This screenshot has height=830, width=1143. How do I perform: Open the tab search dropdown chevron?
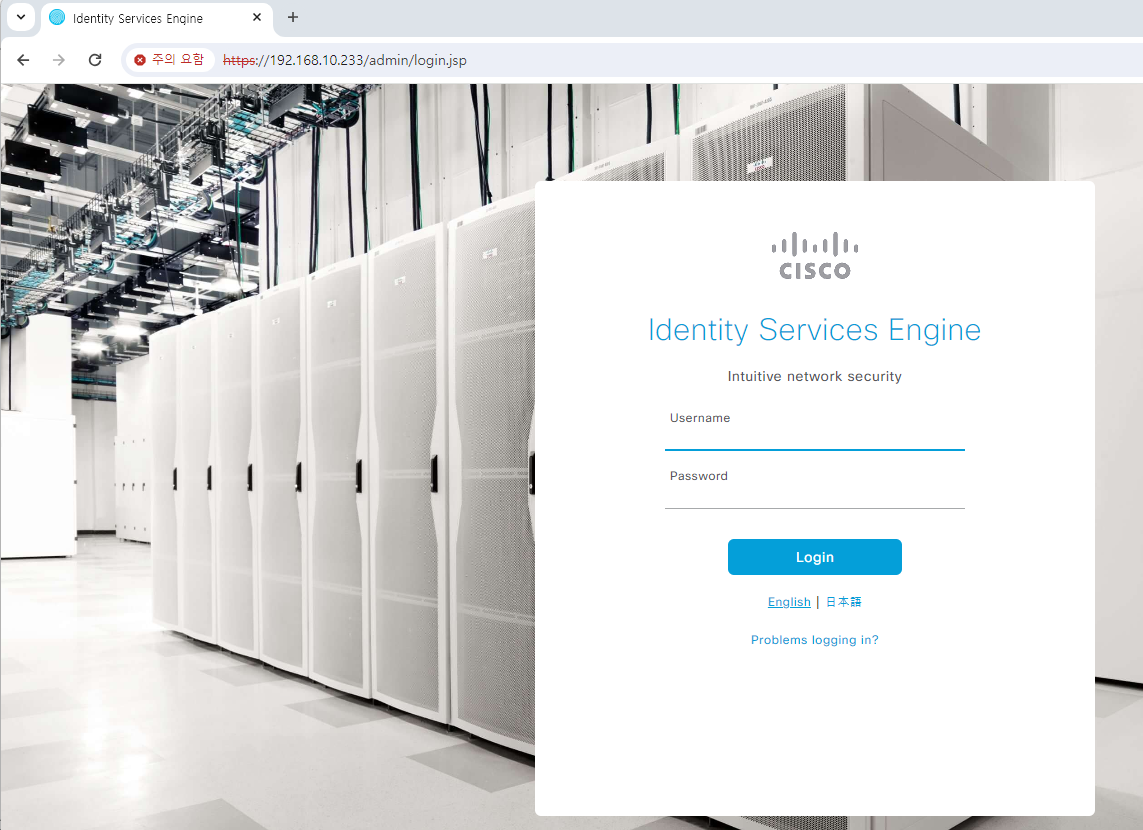(x=21, y=17)
